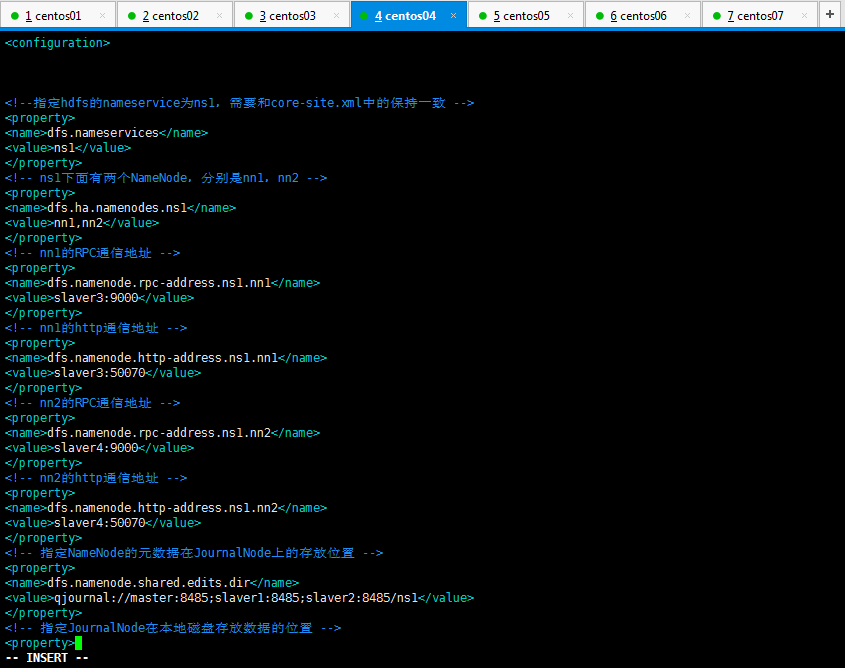The height and width of the screenshot is (668, 845).
Task: Click the dfs.nameservices name line
Action: (106, 133)
